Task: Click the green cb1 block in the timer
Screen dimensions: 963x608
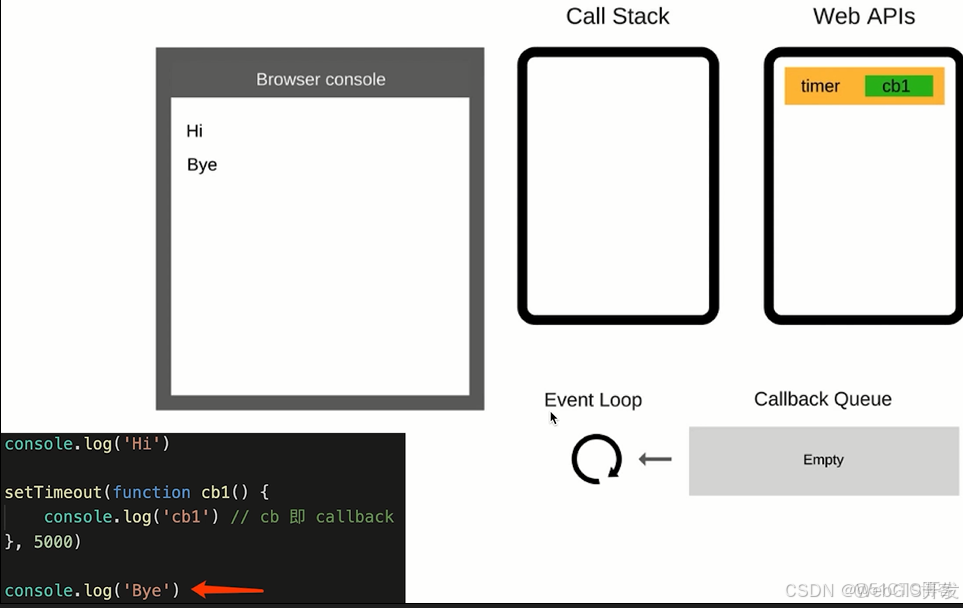Action: (899, 86)
